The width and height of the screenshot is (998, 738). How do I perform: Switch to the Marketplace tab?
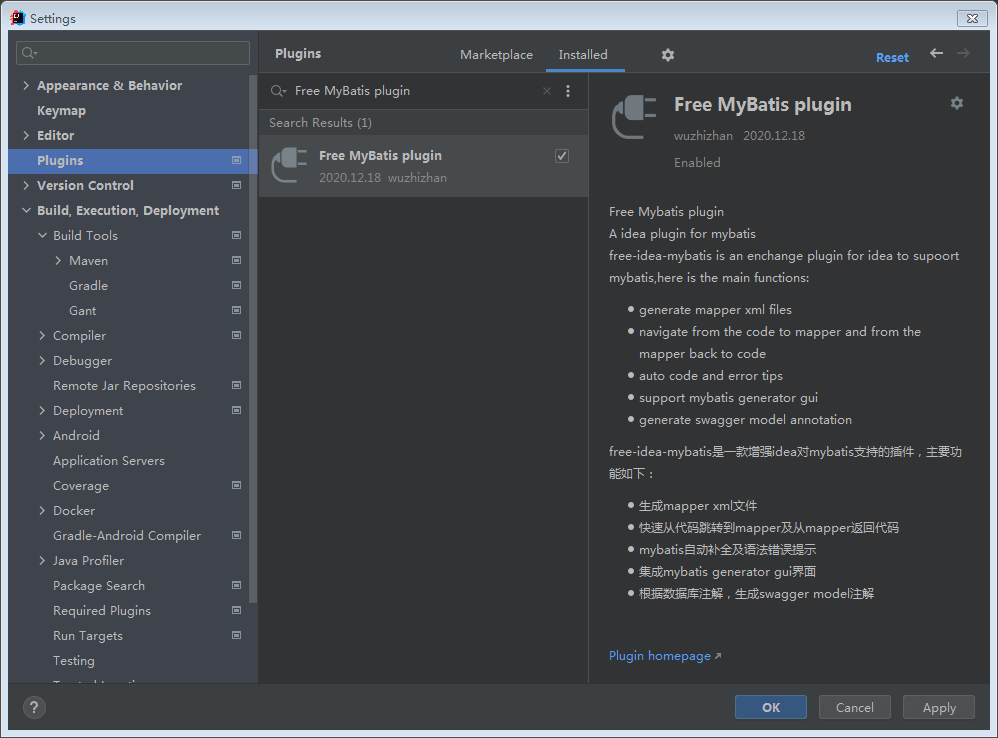[x=496, y=55]
